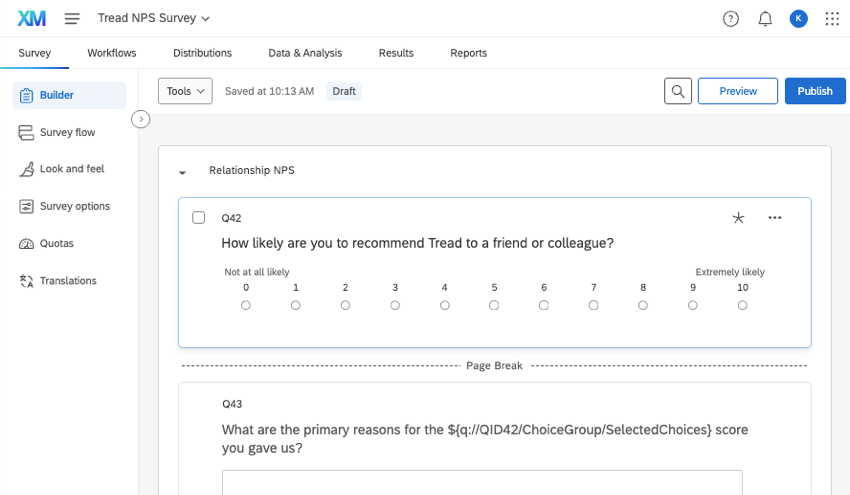Tick the Q42 selection checkbox

(x=198, y=217)
